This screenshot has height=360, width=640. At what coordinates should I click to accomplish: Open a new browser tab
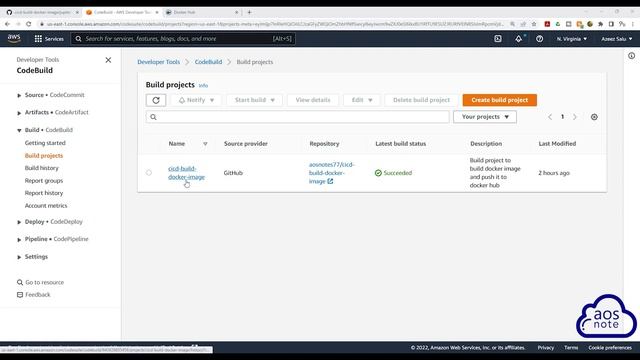pos(249,12)
